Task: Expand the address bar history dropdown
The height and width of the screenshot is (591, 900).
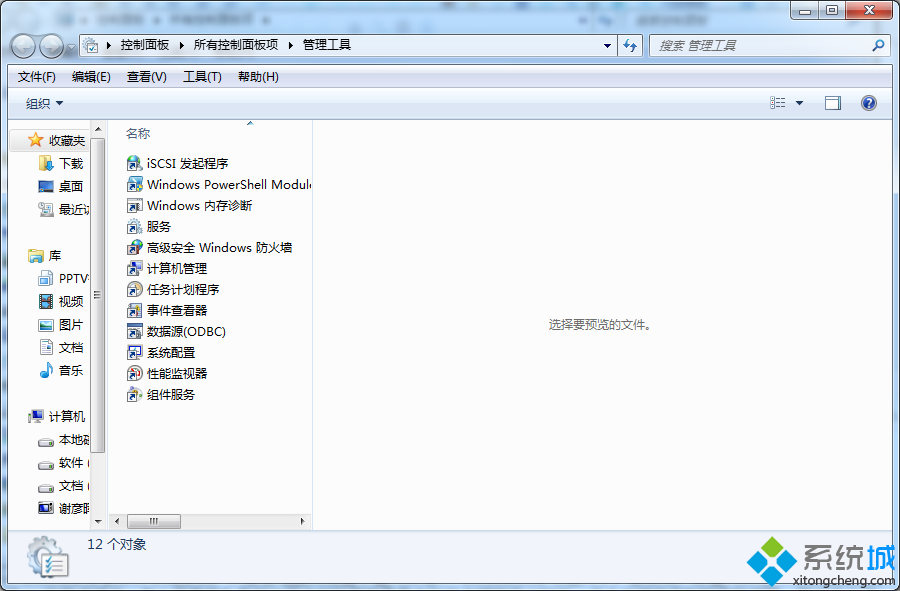Action: click(x=607, y=45)
